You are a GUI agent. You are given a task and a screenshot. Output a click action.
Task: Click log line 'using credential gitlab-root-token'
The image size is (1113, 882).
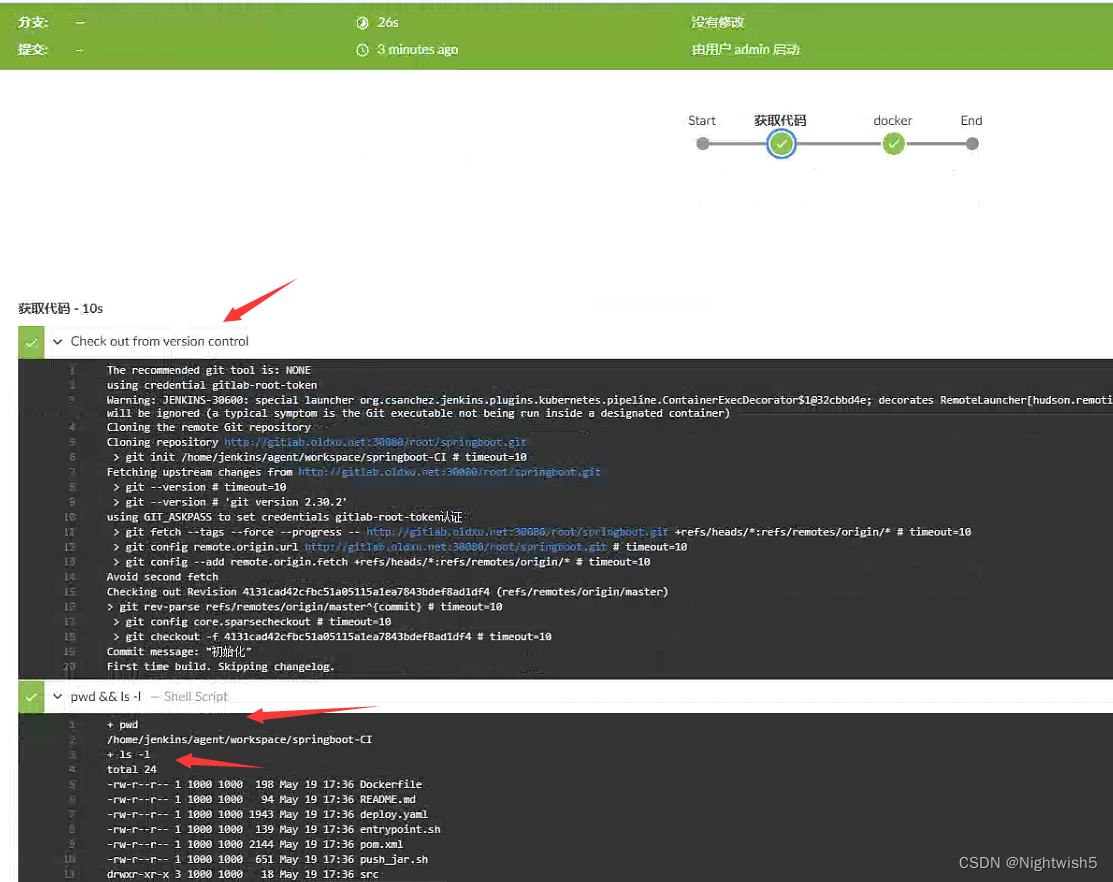coord(212,385)
